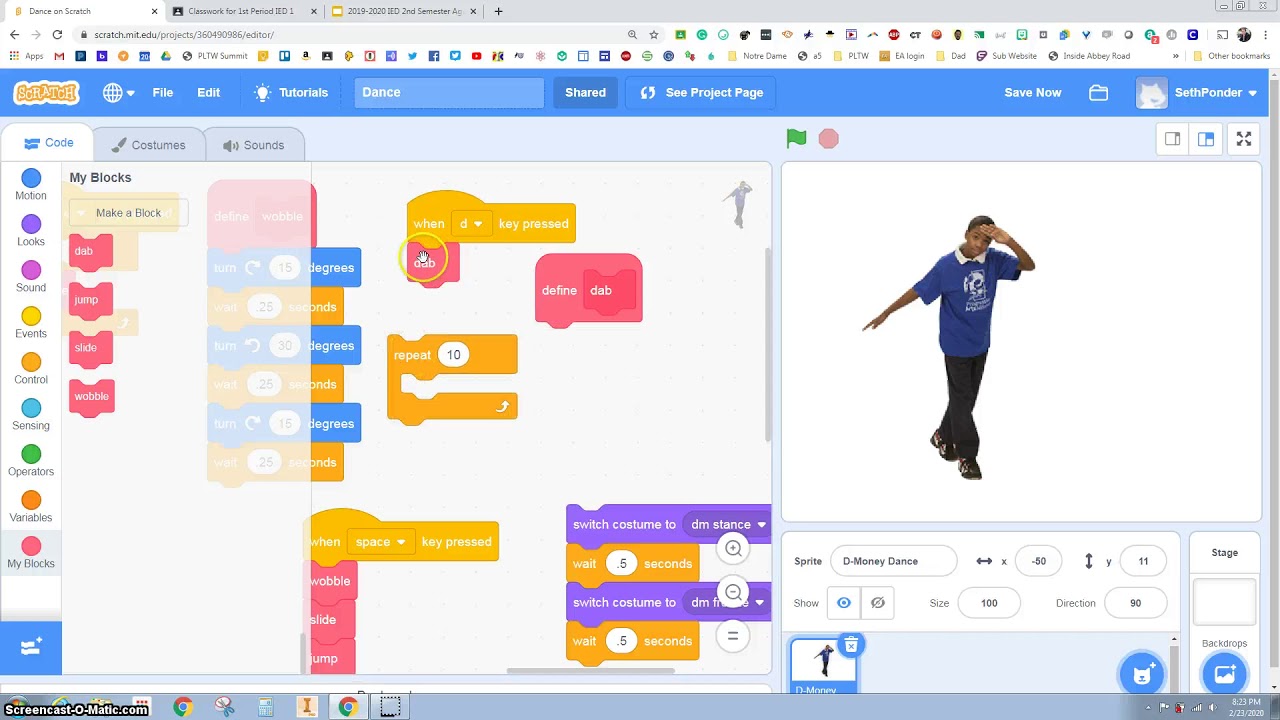Click the sprite x position field

pos(1039,561)
